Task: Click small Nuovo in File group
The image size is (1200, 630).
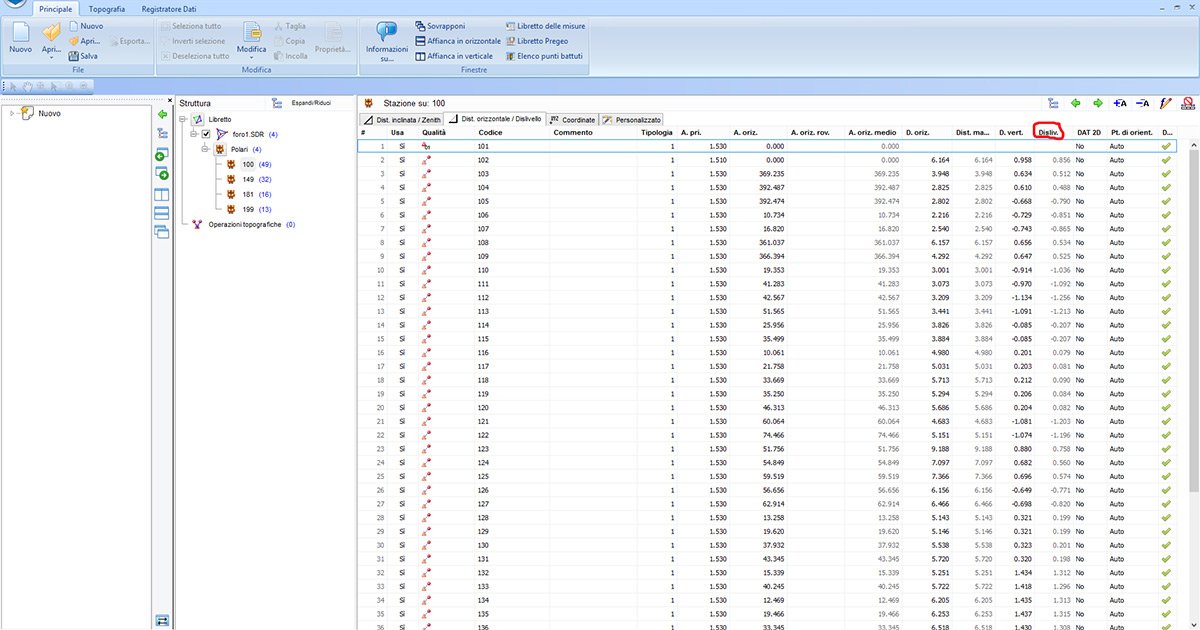Action: 85,26
